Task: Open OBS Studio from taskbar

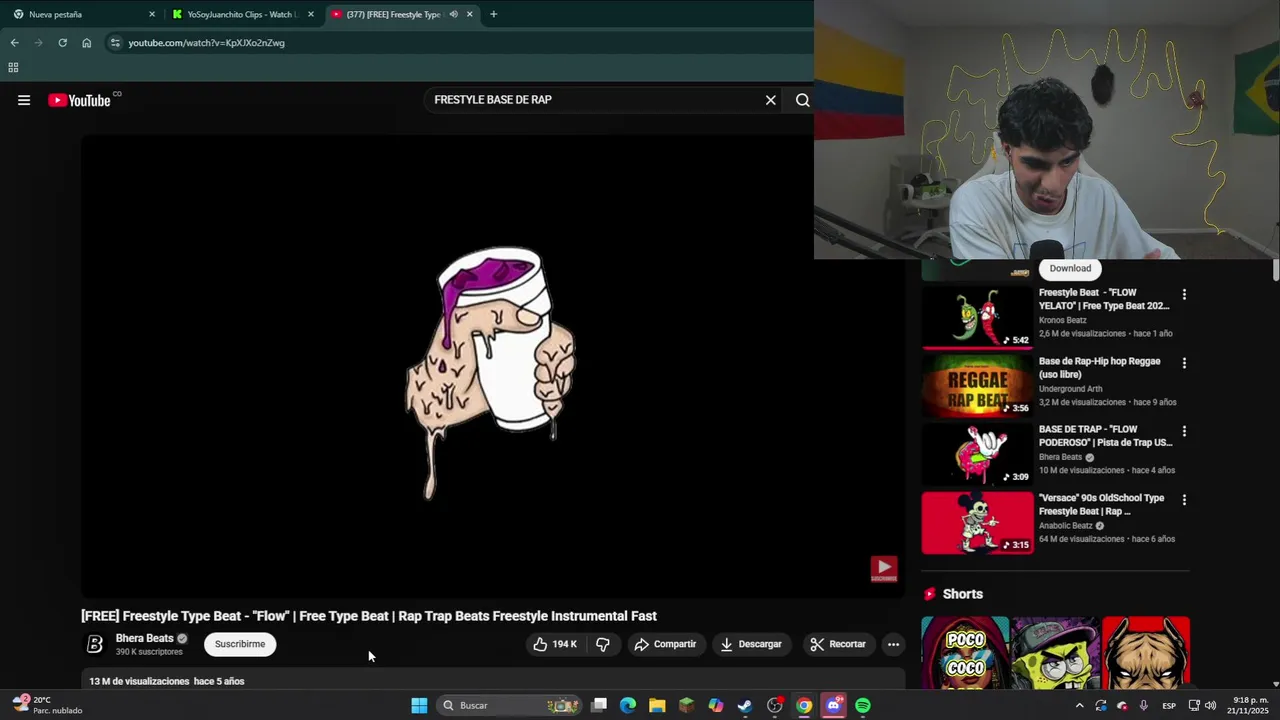Action: (775, 705)
